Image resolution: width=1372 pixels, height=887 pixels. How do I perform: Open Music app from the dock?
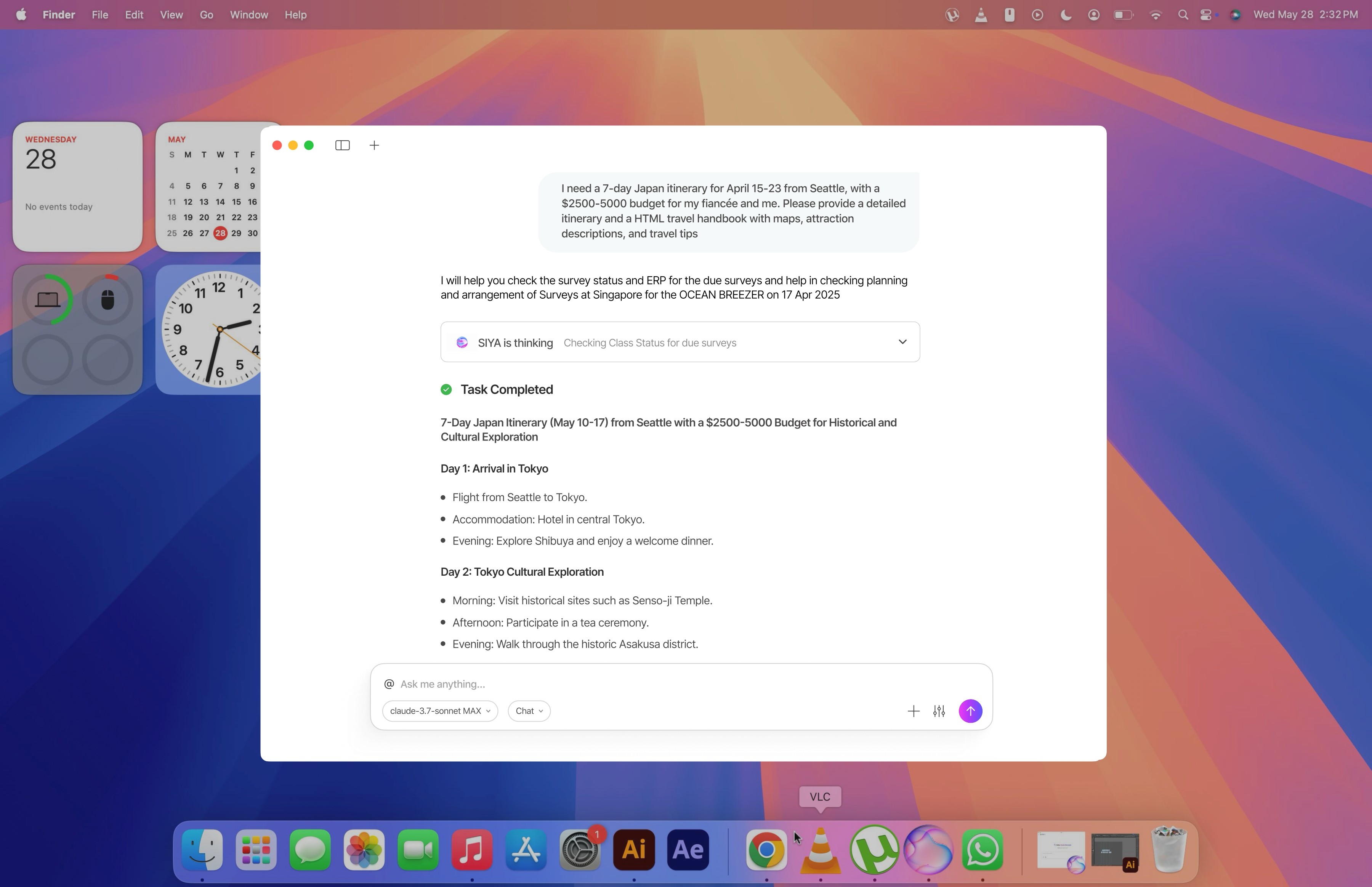tap(472, 850)
